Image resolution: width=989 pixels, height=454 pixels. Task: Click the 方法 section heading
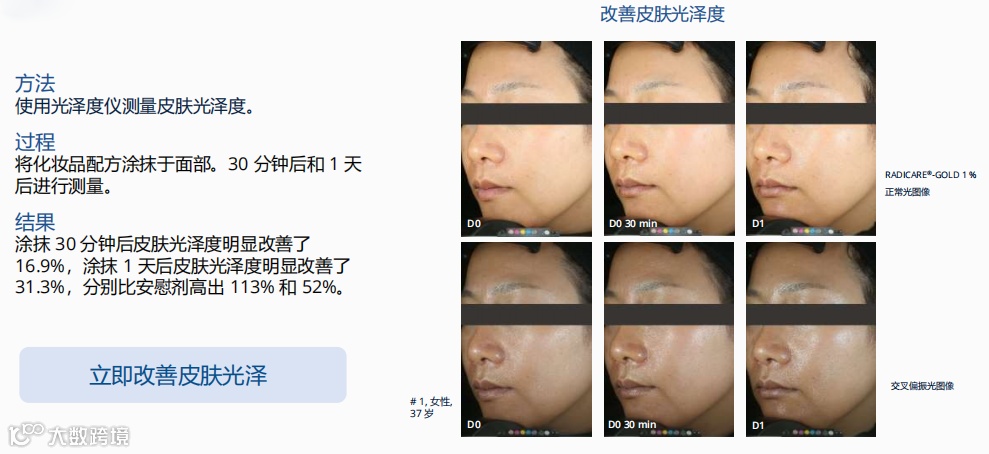35,83
